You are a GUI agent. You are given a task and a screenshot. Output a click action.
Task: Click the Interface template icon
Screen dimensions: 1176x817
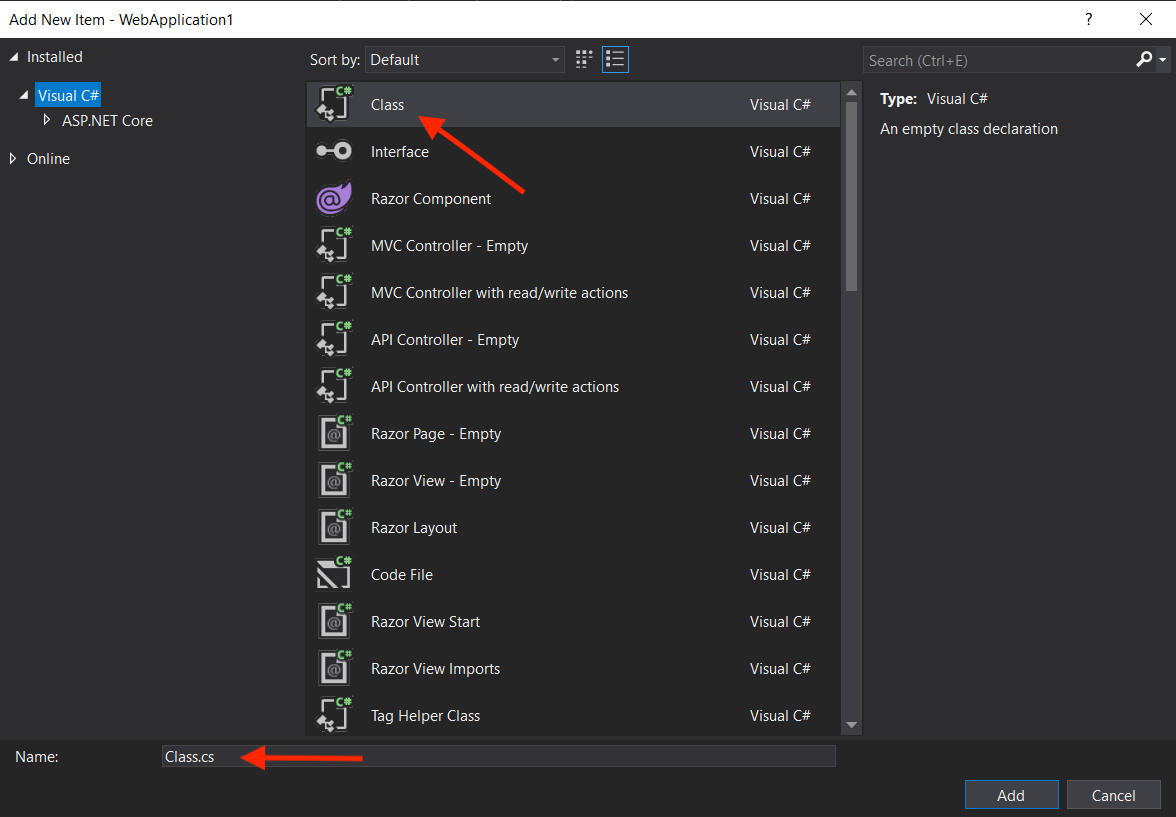[333, 150]
